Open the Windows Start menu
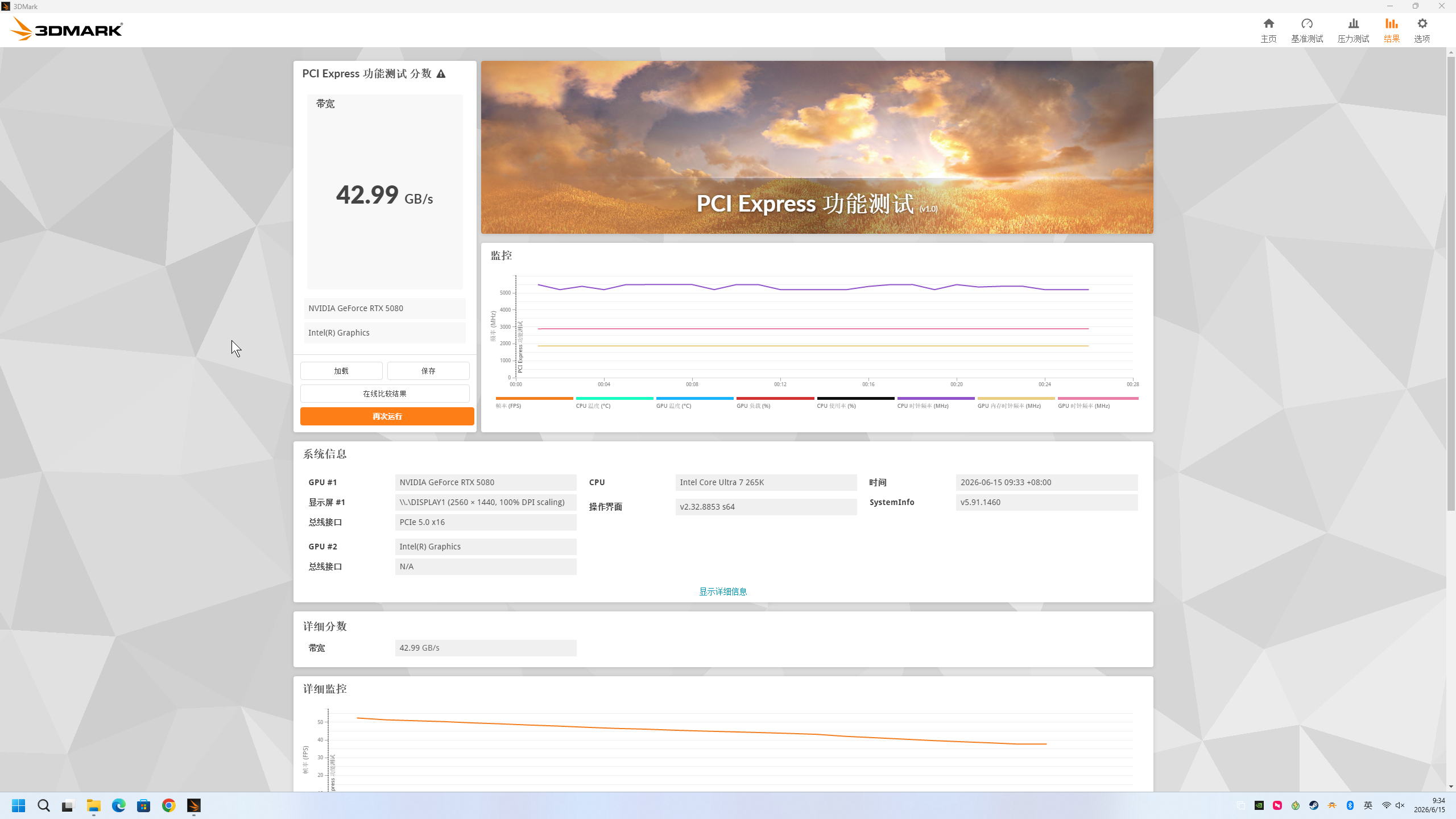Viewport: 1456px width, 819px height. click(18, 805)
